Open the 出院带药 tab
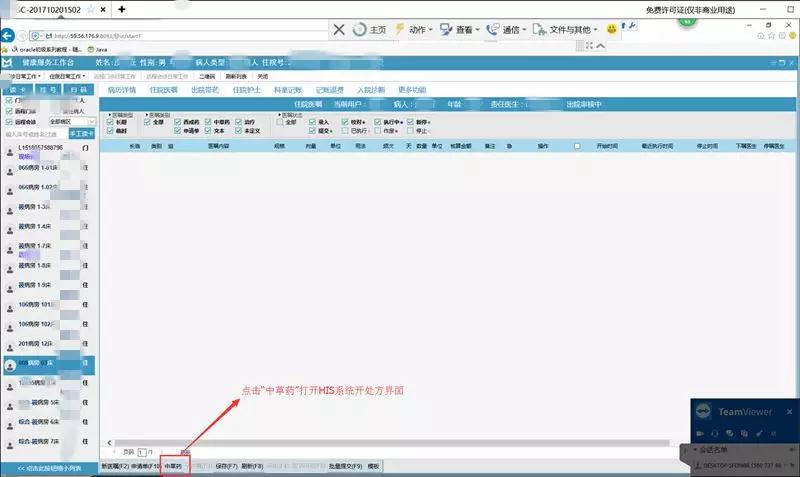The width and height of the screenshot is (800, 477). click(204, 90)
